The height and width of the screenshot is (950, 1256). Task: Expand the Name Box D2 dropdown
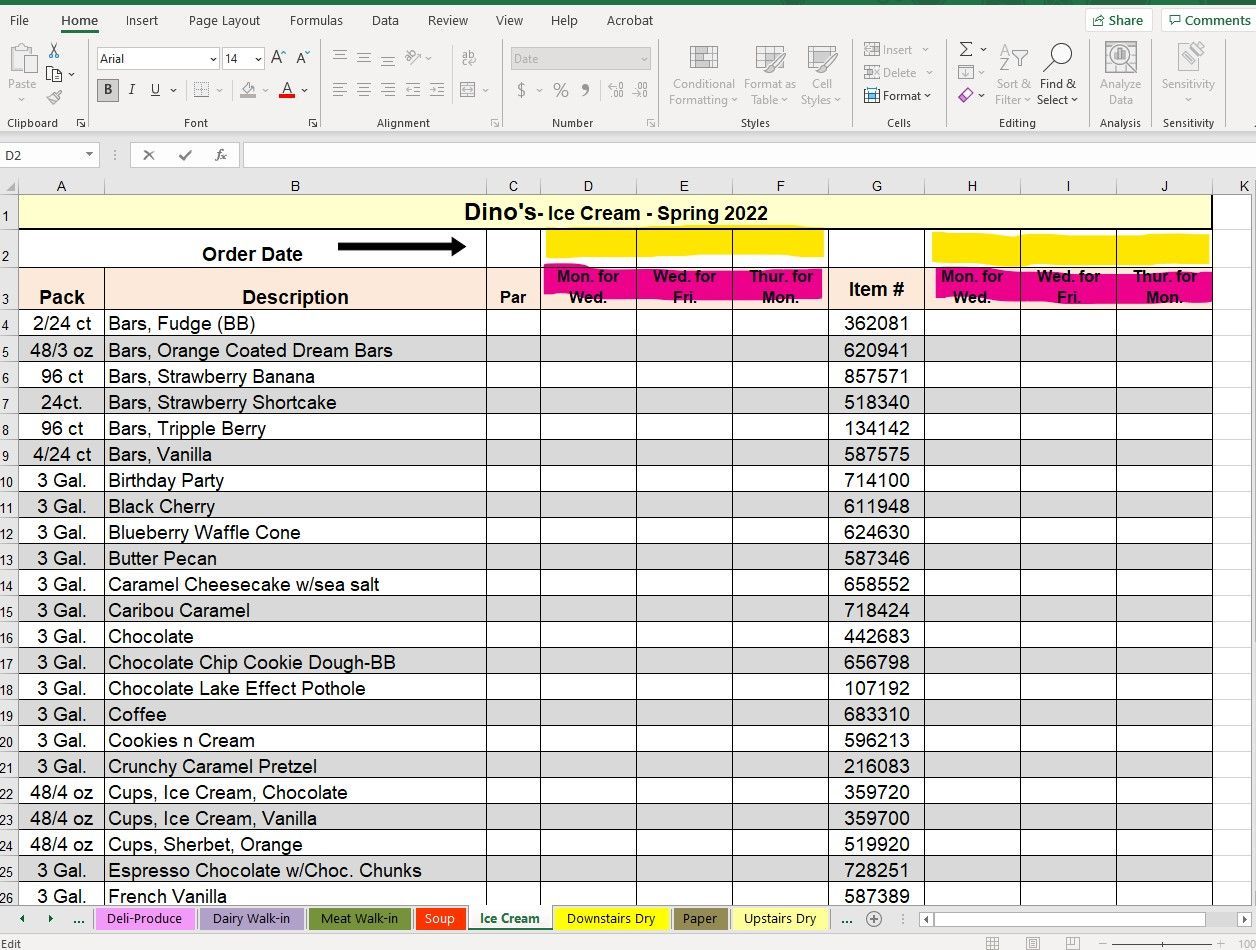click(90, 155)
